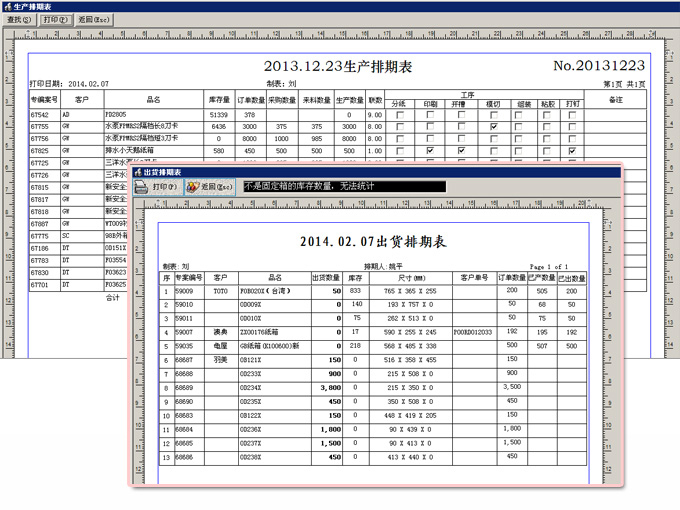Check the 分纸 box for order 6T542
Screen dimensions: 680x510
[400, 115]
